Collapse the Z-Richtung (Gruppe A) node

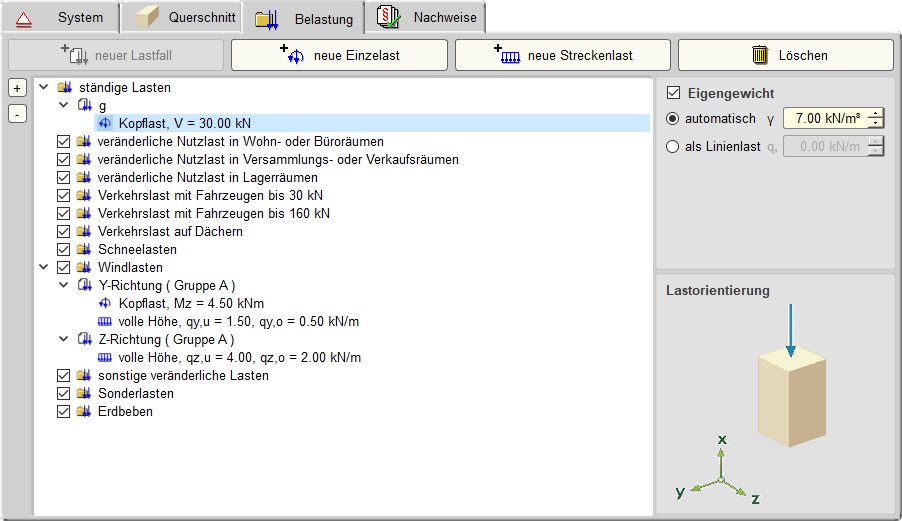point(64,339)
